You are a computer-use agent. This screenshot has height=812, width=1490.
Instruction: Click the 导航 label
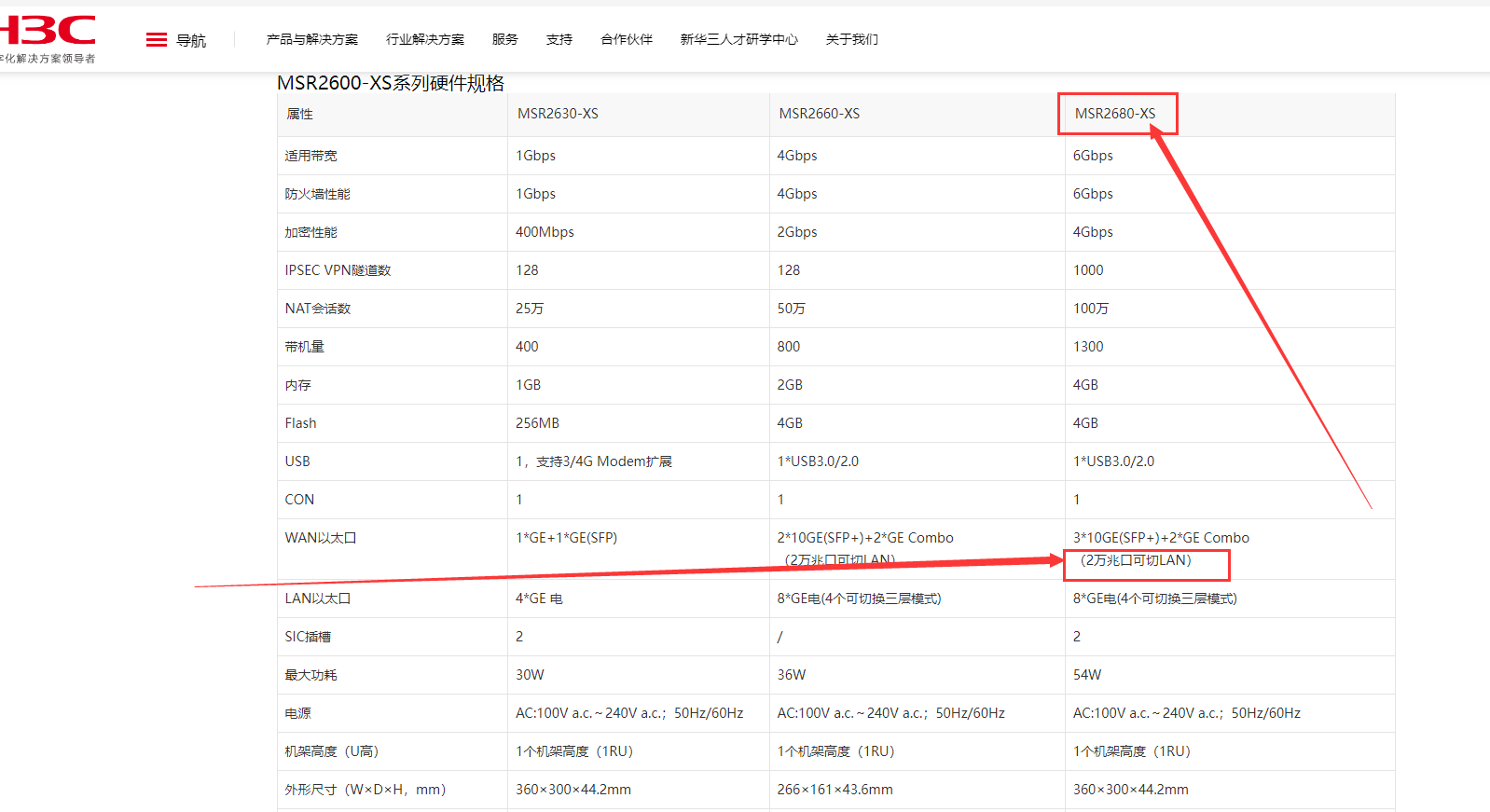click(x=191, y=40)
